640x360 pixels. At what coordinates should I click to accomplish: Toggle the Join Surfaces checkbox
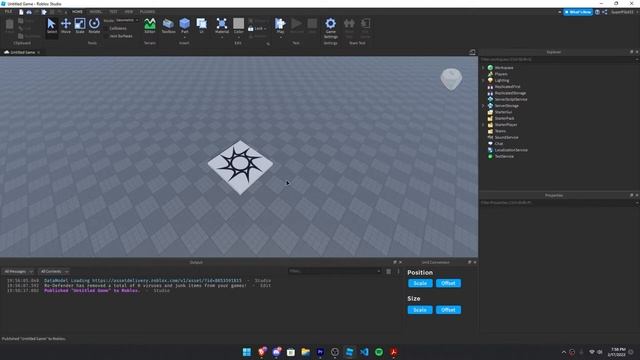click(x=107, y=36)
